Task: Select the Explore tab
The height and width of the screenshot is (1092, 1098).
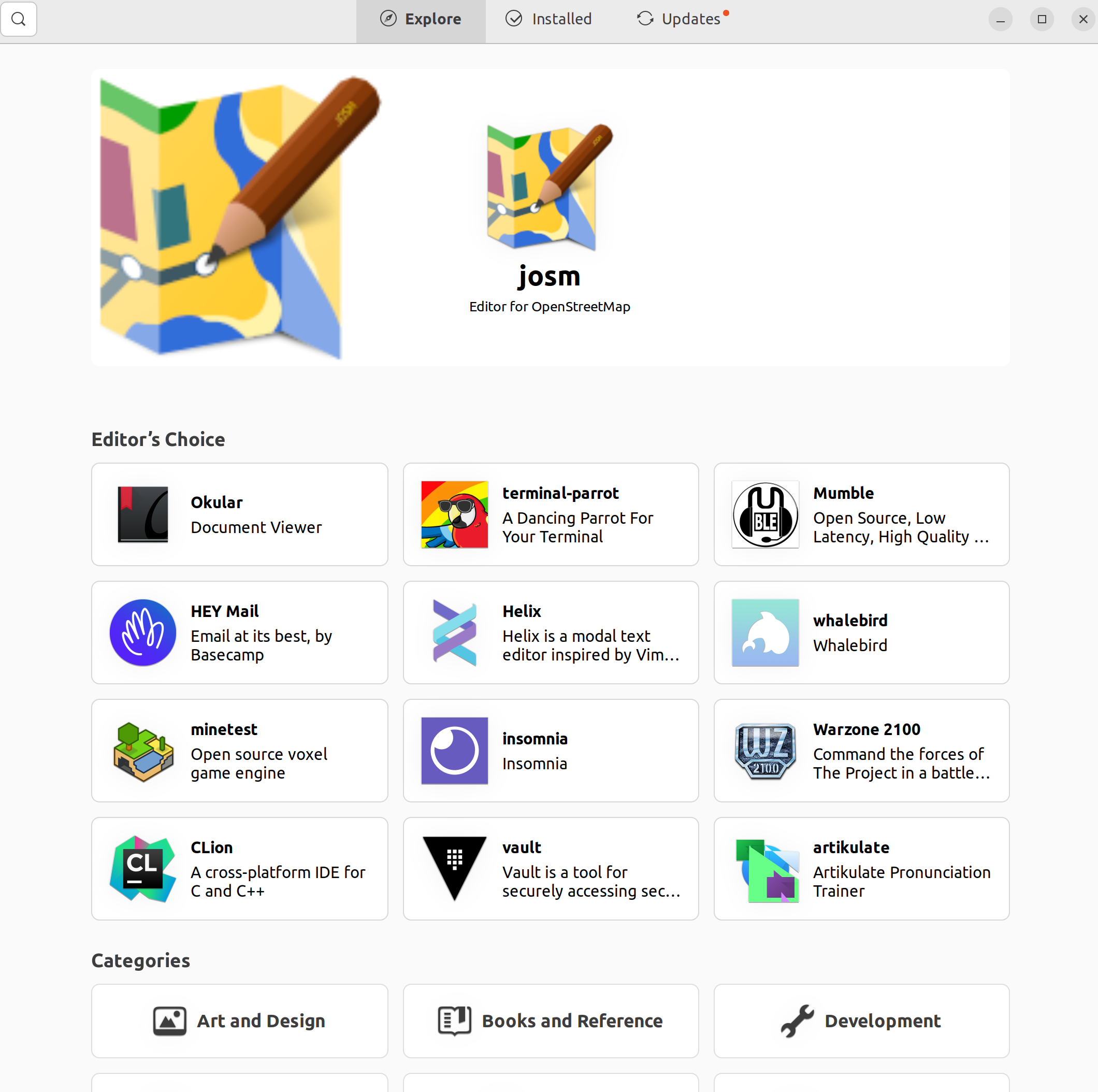Action: (421, 19)
